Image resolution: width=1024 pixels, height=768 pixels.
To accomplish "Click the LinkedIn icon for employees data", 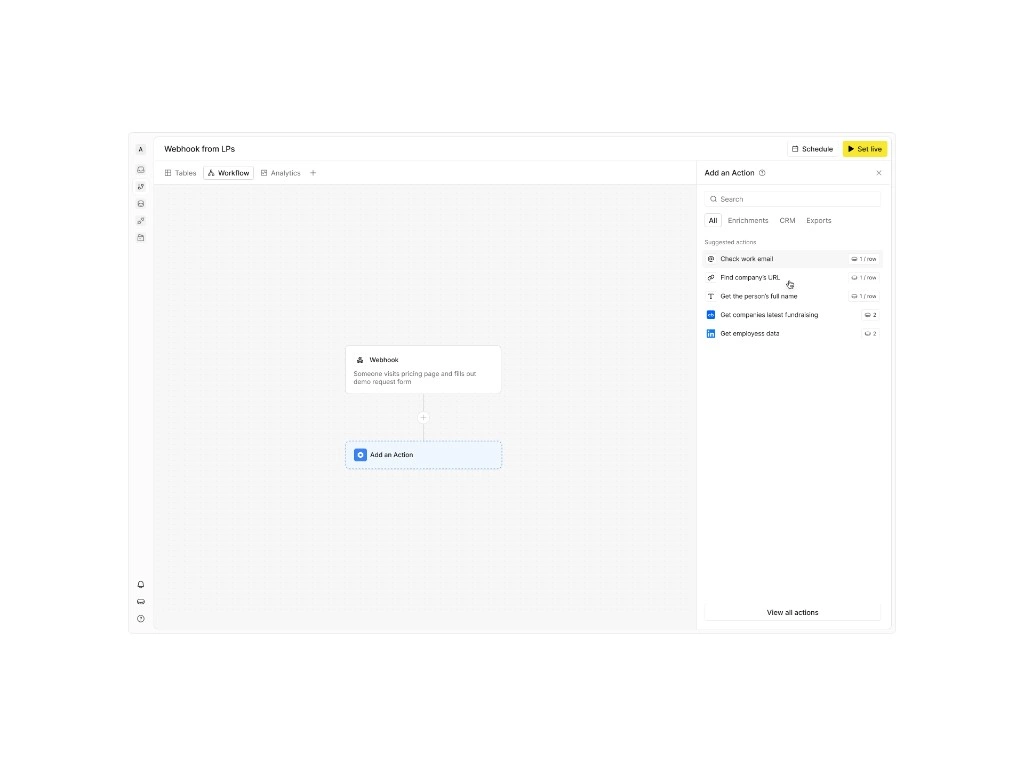I will coord(711,334).
